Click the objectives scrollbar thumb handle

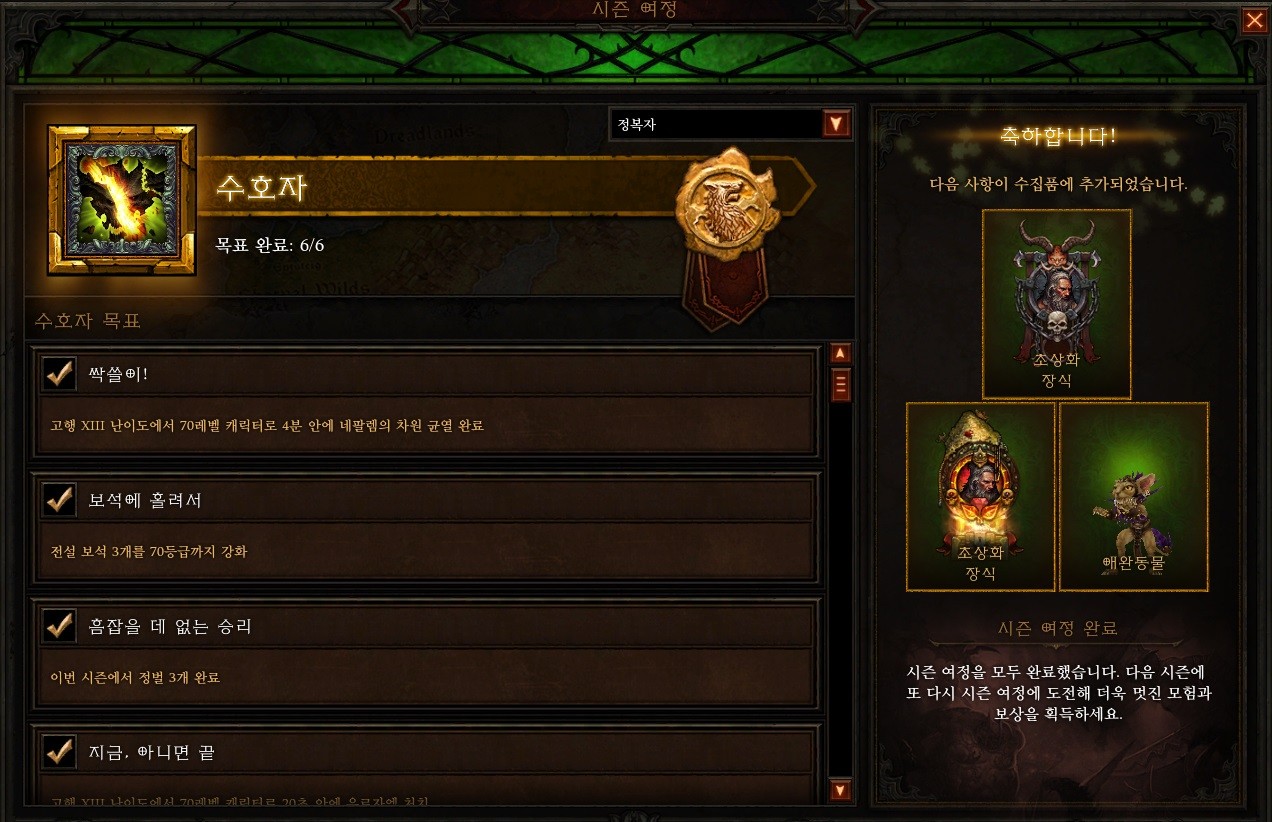click(x=841, y=384)
